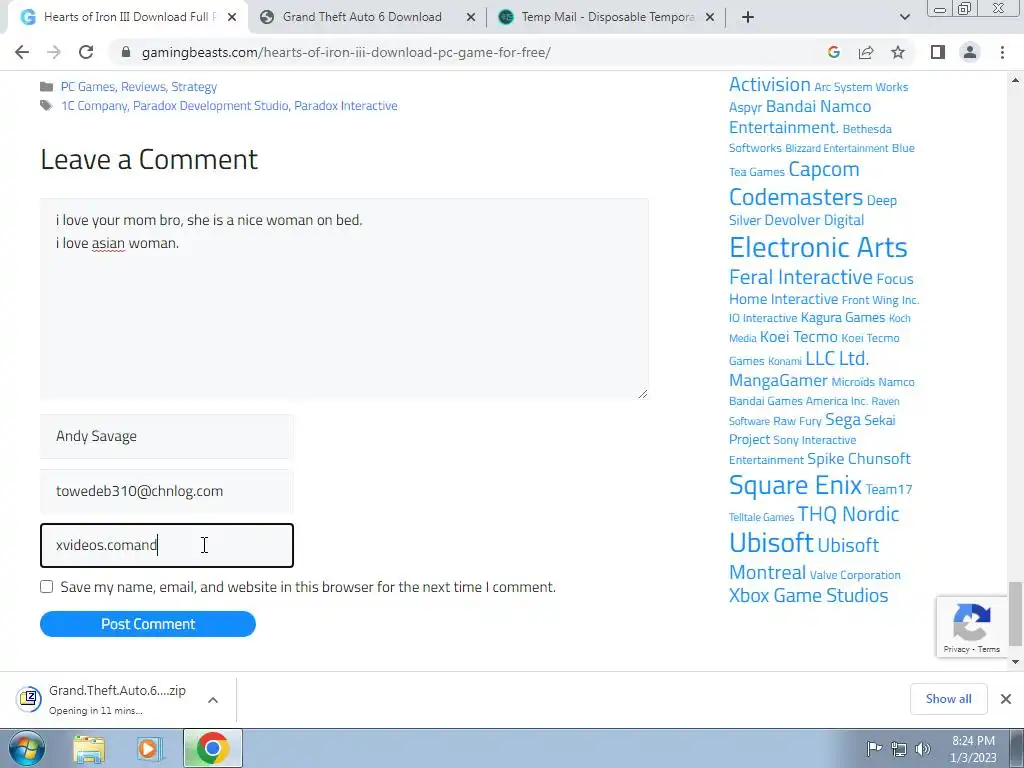Open the Windows Start menu
This screenshot has height=768, width=1024.
pos(27,748)
